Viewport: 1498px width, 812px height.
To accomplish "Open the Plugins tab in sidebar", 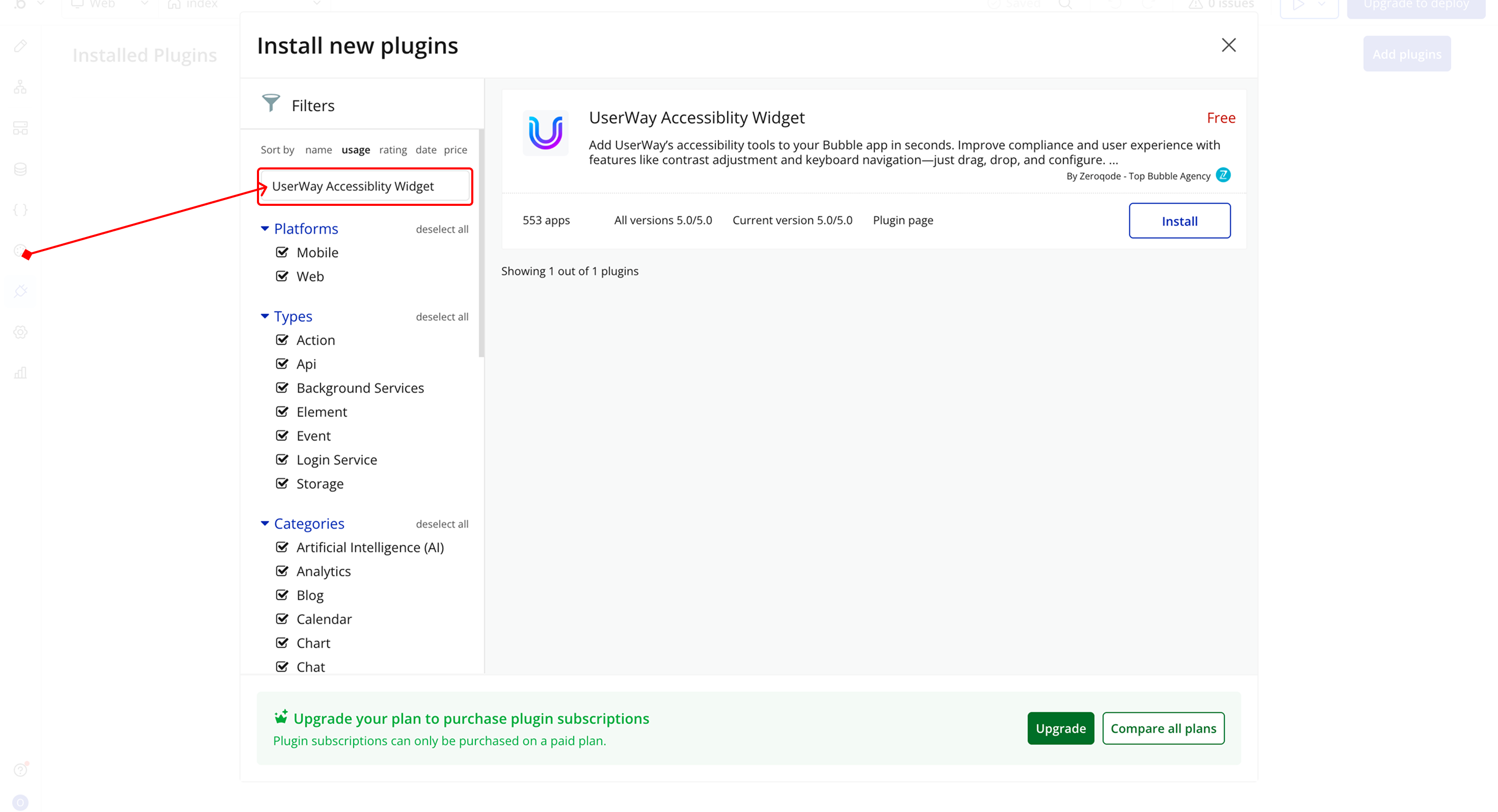I will [20, 291].
